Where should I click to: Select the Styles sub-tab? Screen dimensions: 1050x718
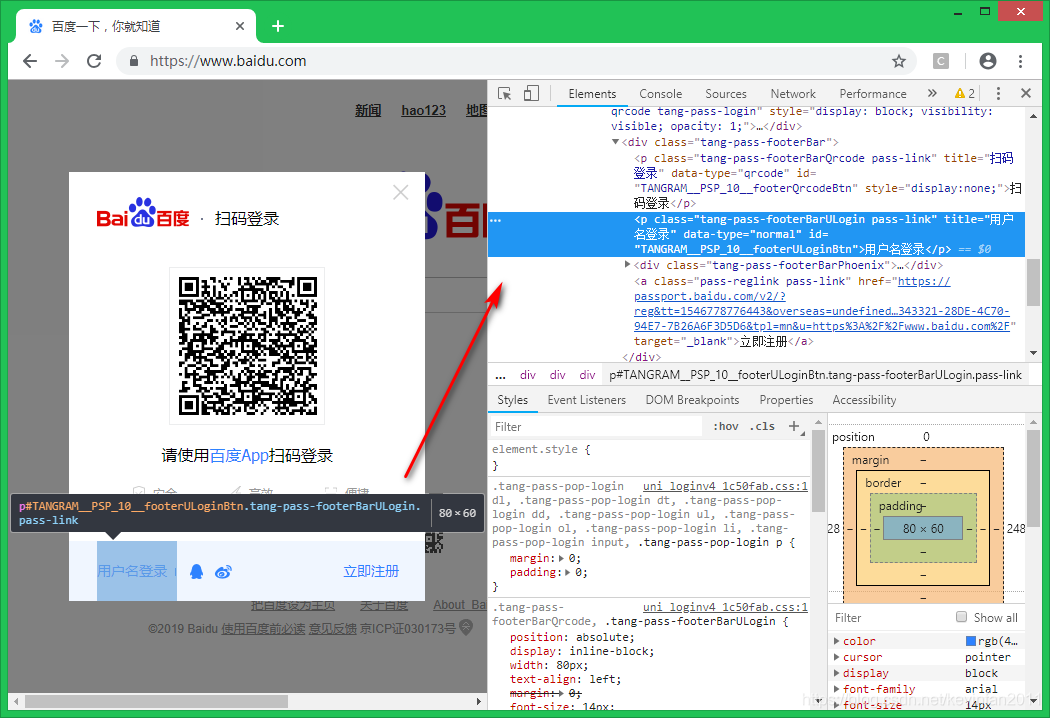pyautogui.click(x=512, y=400)
